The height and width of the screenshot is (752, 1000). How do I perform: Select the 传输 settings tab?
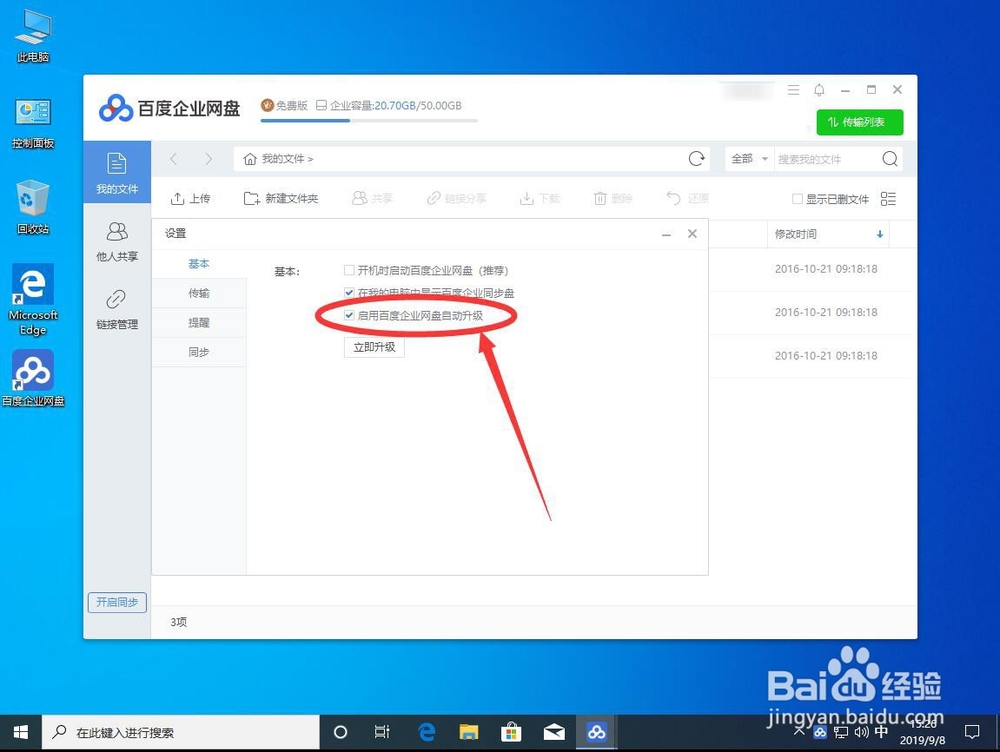click(199, 293)
